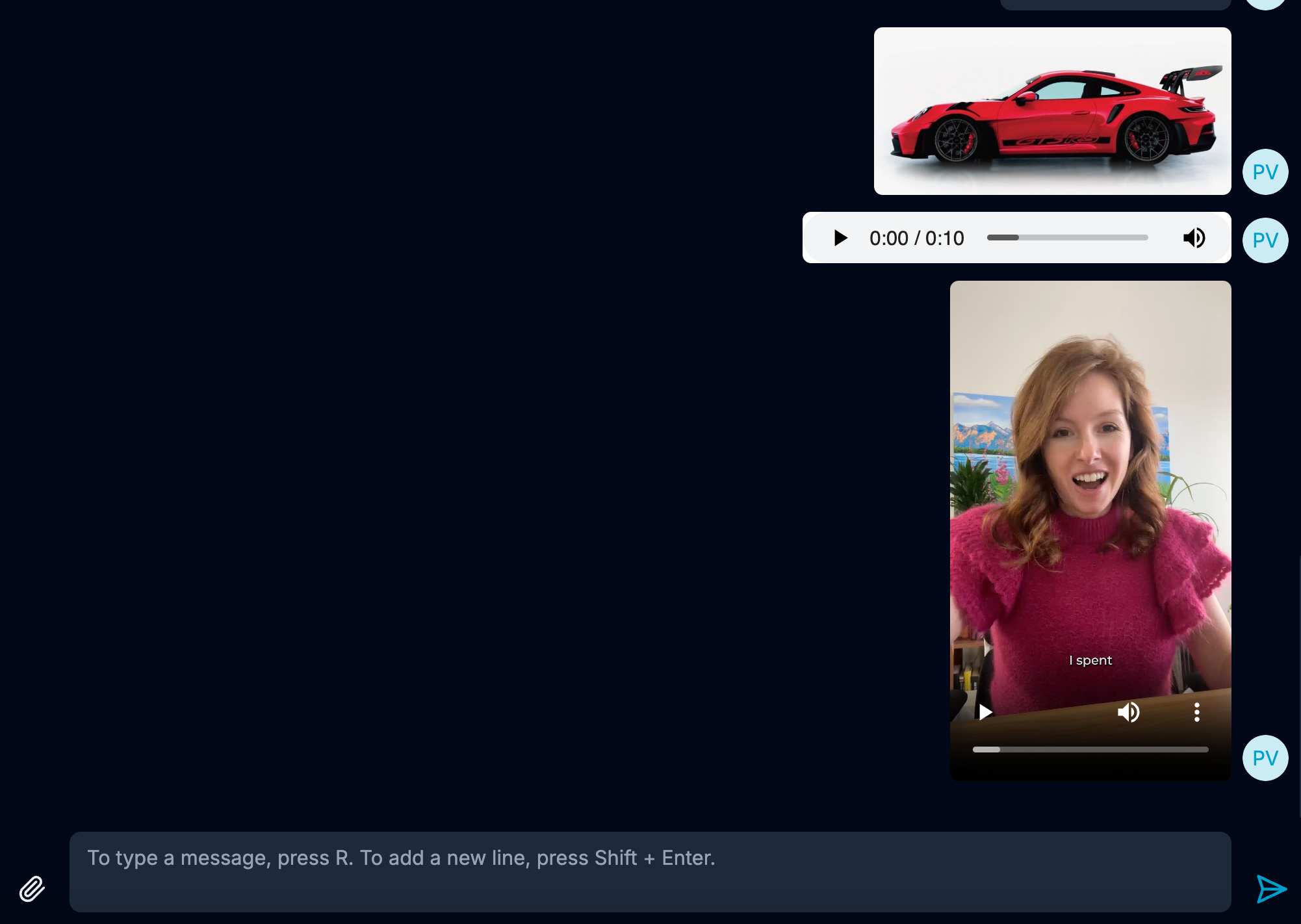The image size is (1301, 924).
Task: Click the partially visible avatar at the top
Action: [x=1265, y=4]
